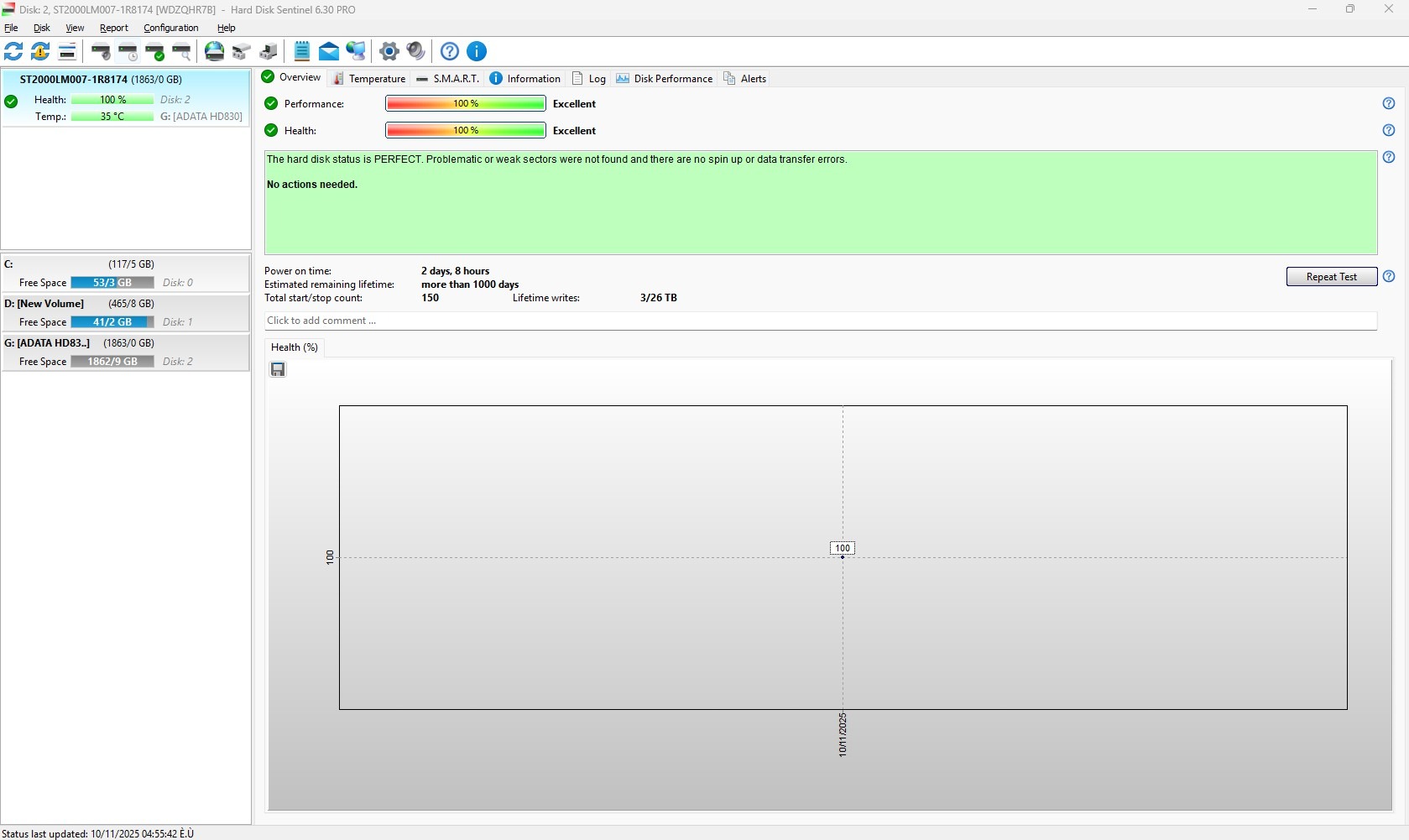
Task: Click the speaker sound toolbar icon
Action: click(x=416, y=51)
